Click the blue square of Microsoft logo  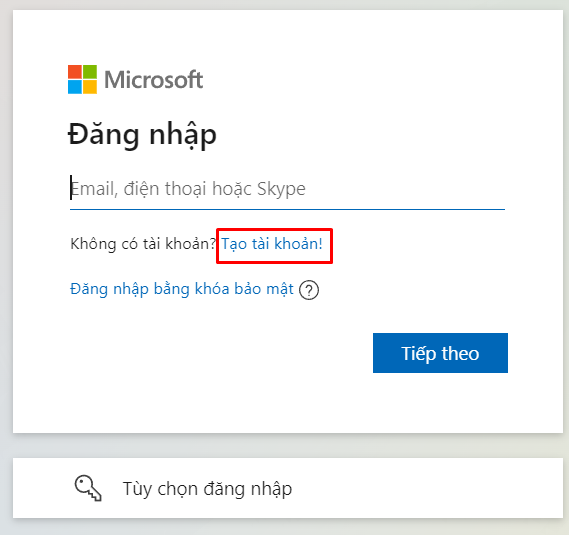click(x=75, y=87)
